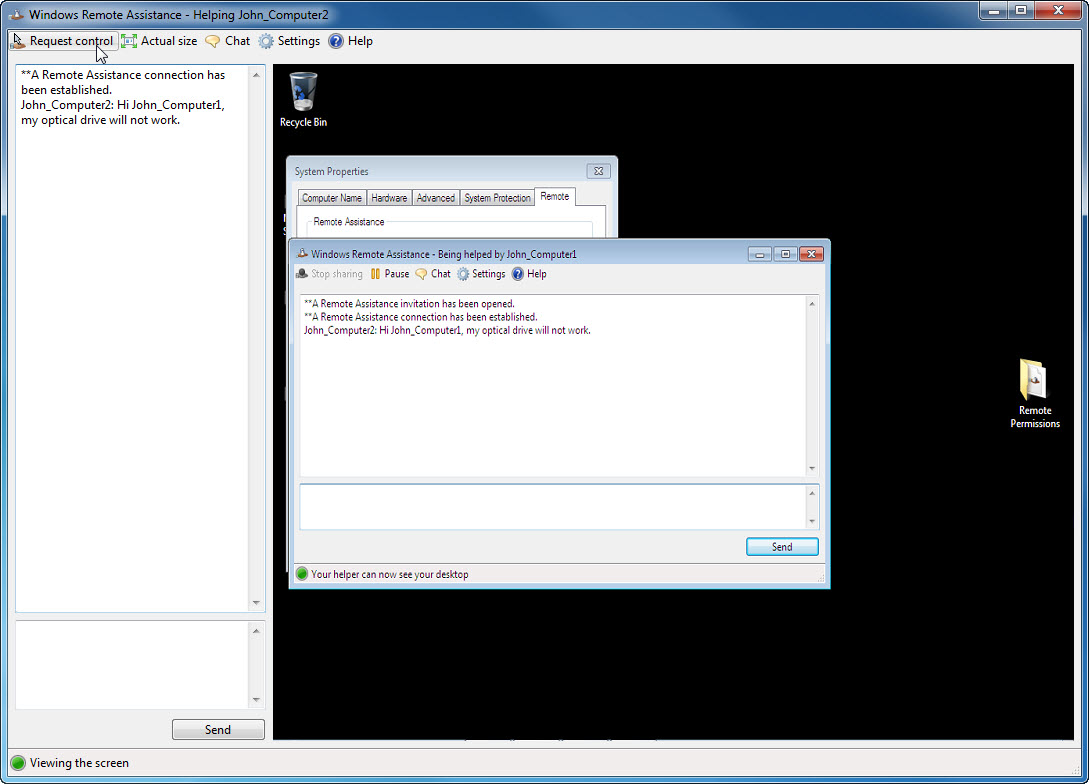
Task: Switch to the Computer Name tab
Action: point(331,198)
